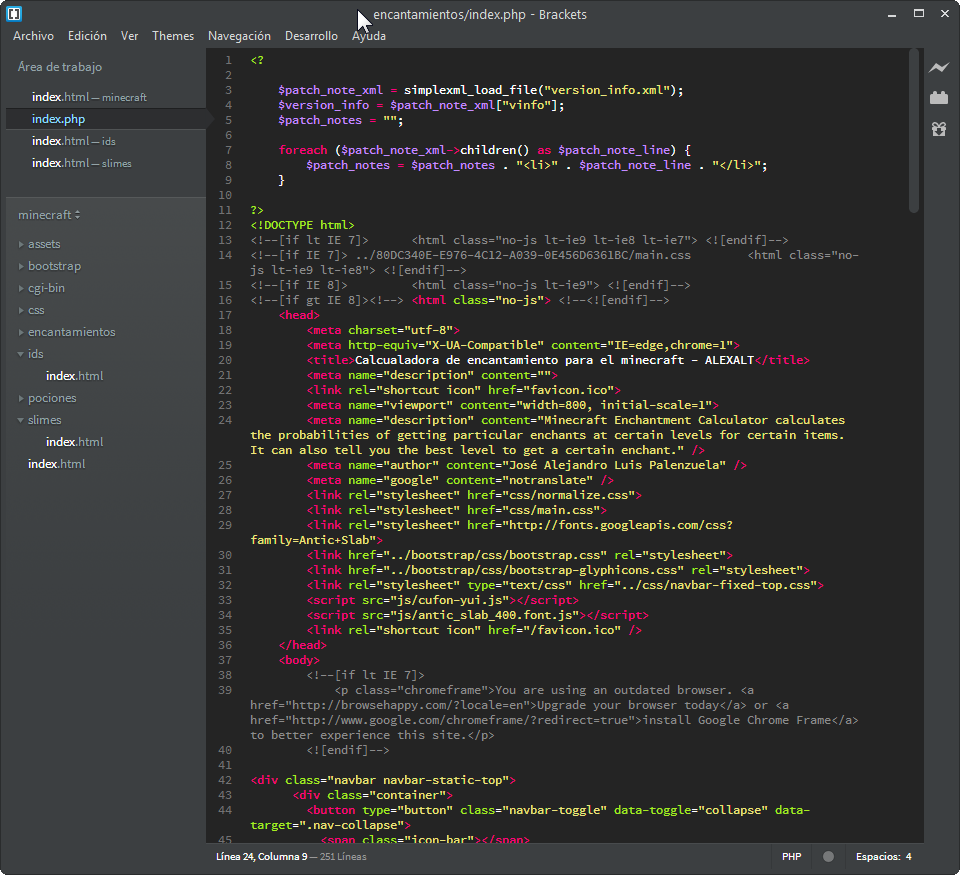Click line number 24 in the gutter
960x875 pixels.
coord(225,421)
